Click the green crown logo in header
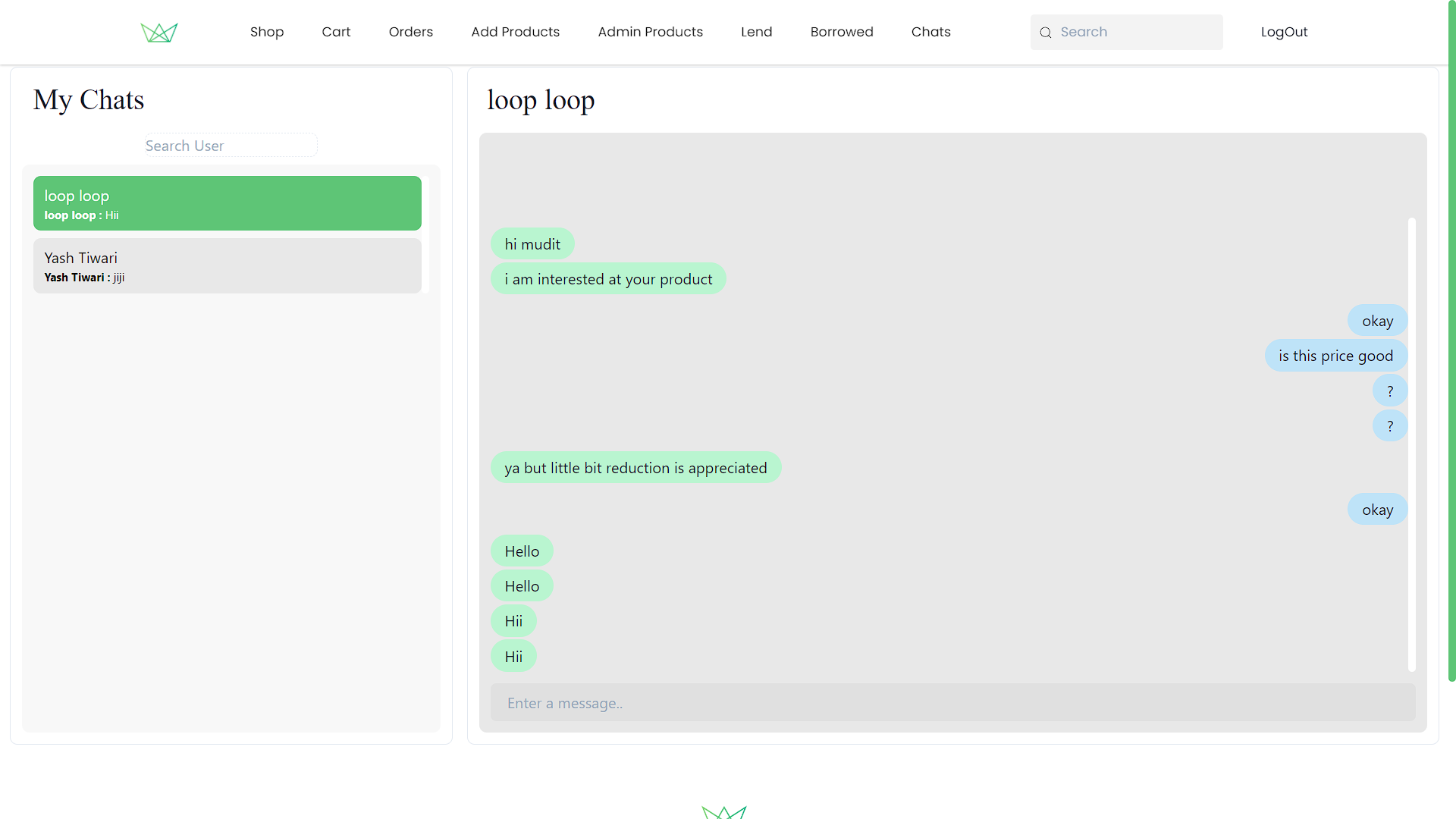The image size is (1456, 819). tap(159, 33)
